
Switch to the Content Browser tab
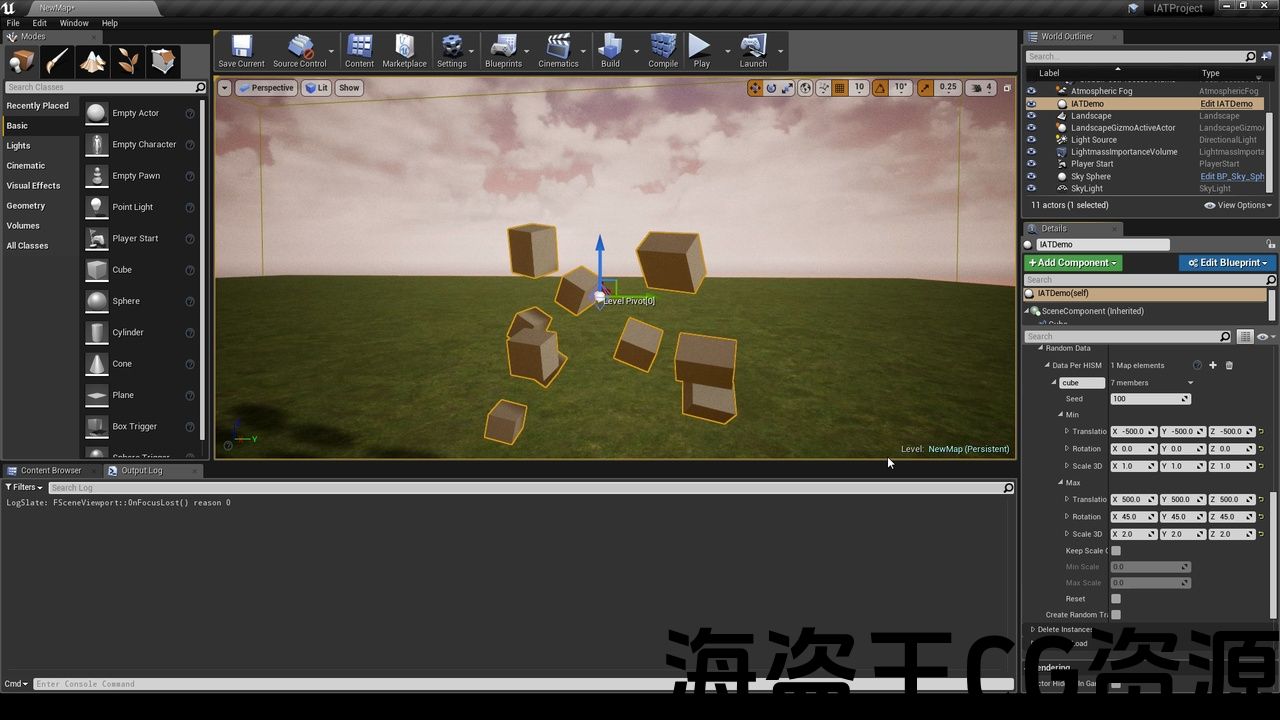click(51, 470)
